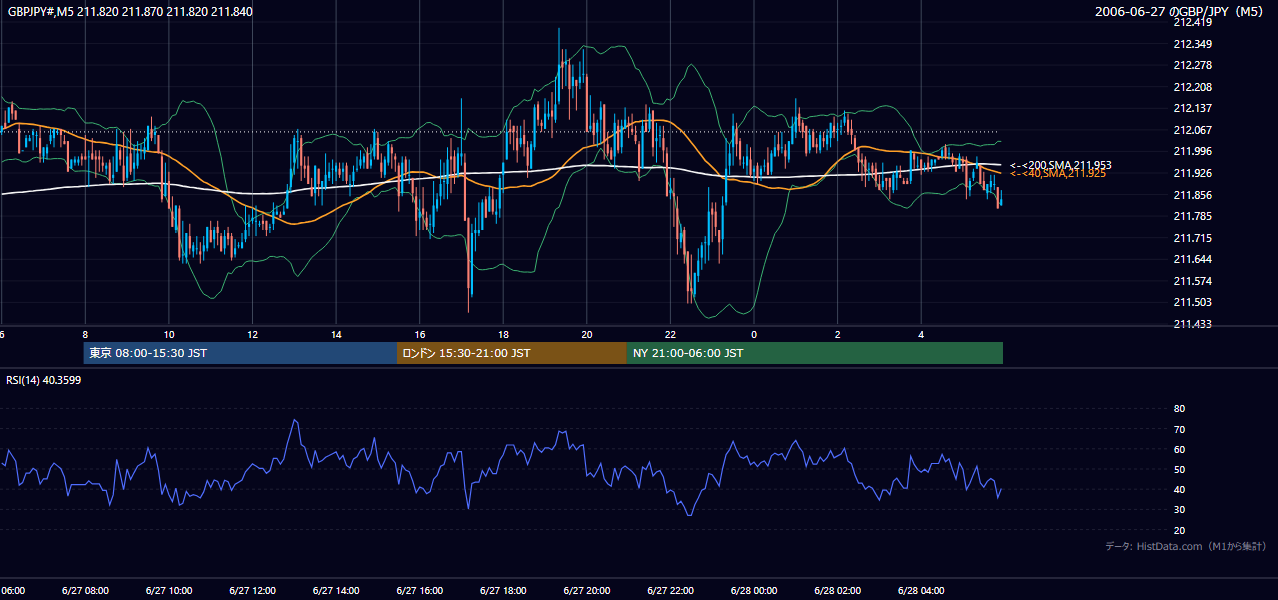Select the 2006-06-27 GBP/JPY (M5) chart title

point(1180,12)
